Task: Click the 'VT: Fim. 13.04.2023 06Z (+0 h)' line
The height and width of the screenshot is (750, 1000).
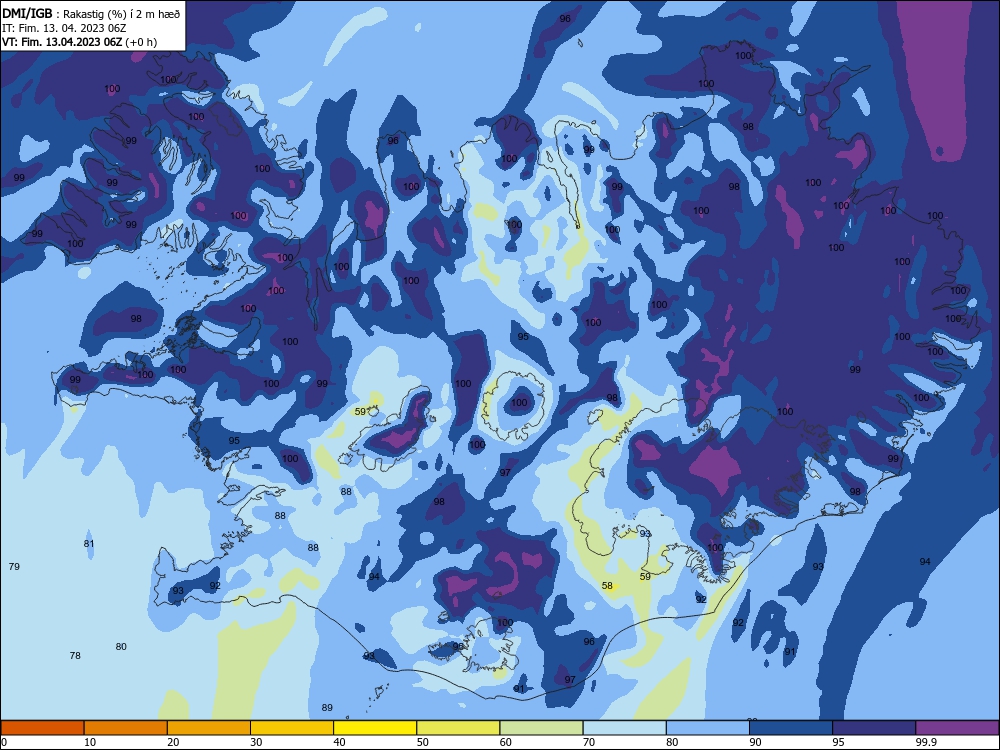Action: click(79, 42)
